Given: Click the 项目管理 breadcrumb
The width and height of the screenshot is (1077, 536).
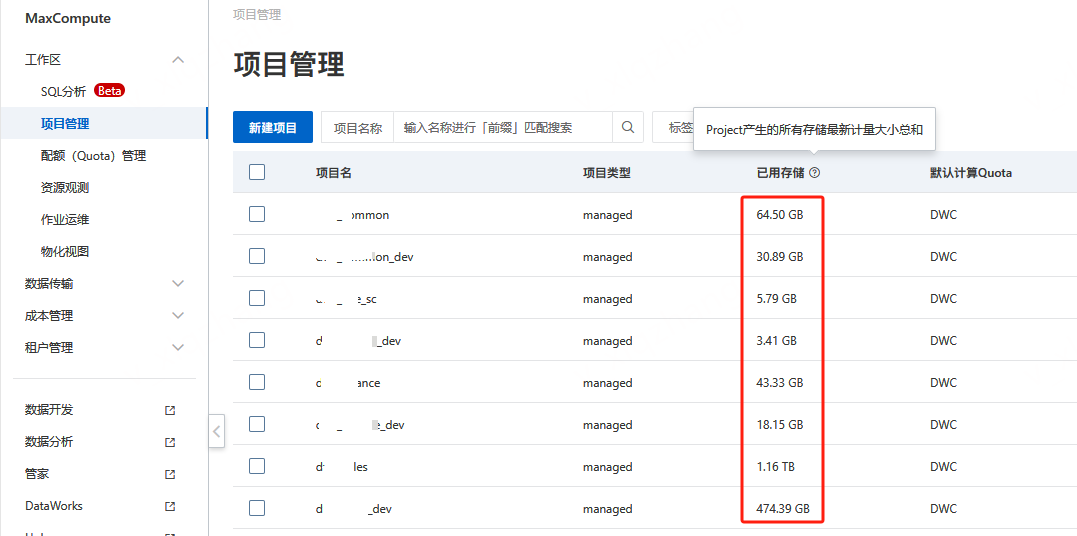Looking at the screenshot, I should coord(257,14).
